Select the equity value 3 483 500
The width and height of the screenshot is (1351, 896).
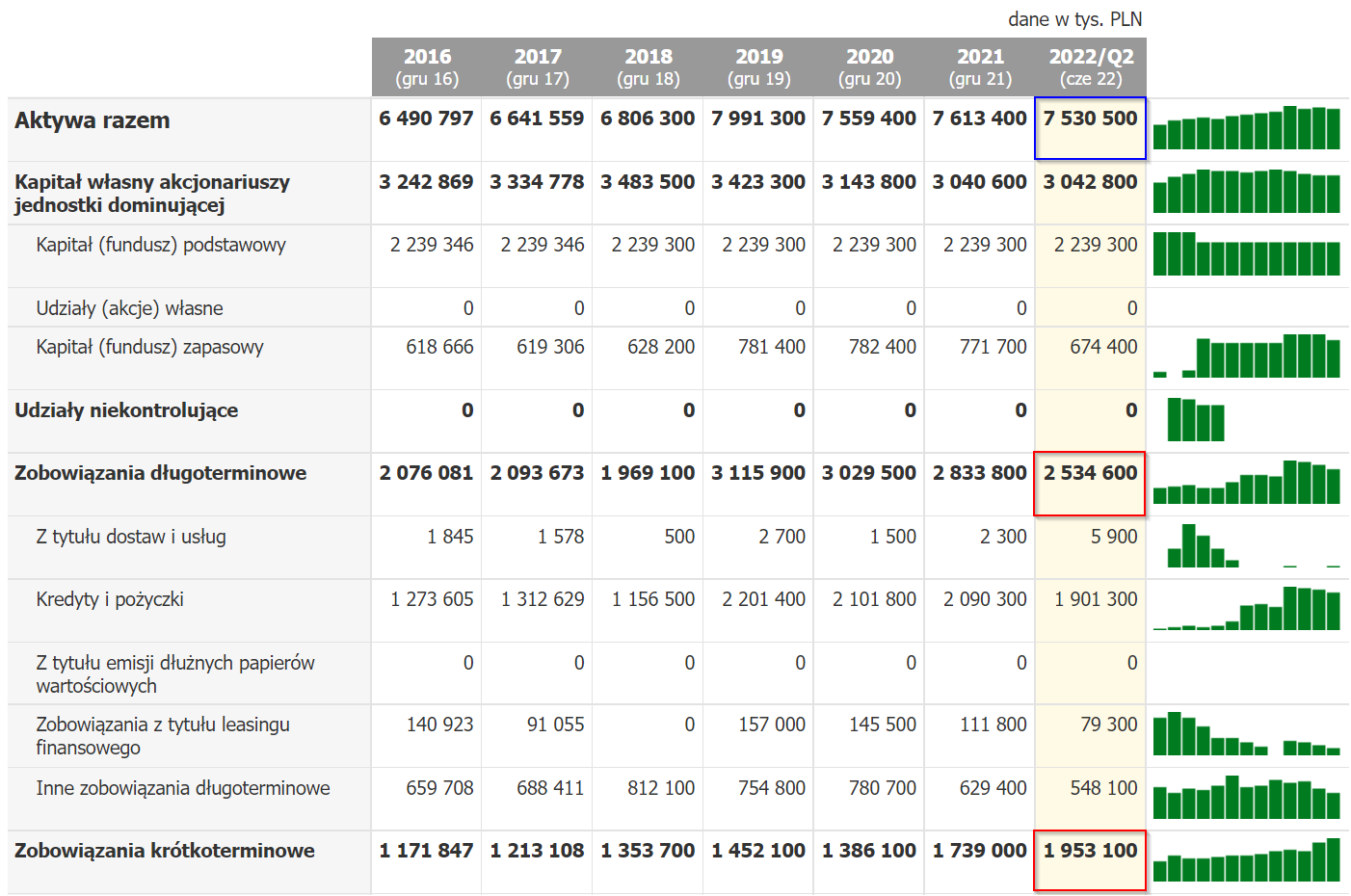[x=648, y=182]
